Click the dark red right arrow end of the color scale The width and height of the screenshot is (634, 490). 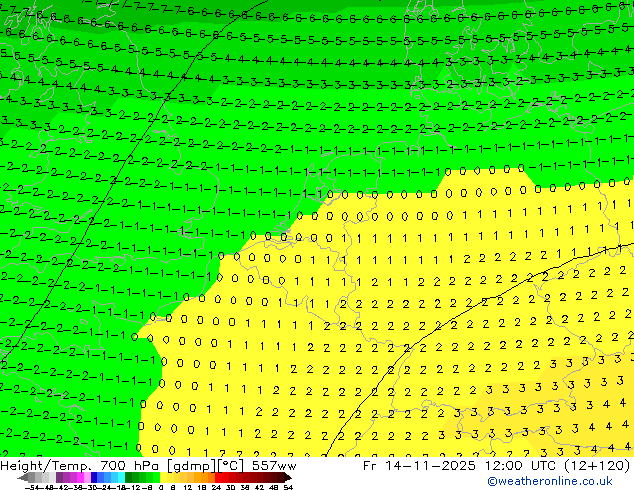287,478
